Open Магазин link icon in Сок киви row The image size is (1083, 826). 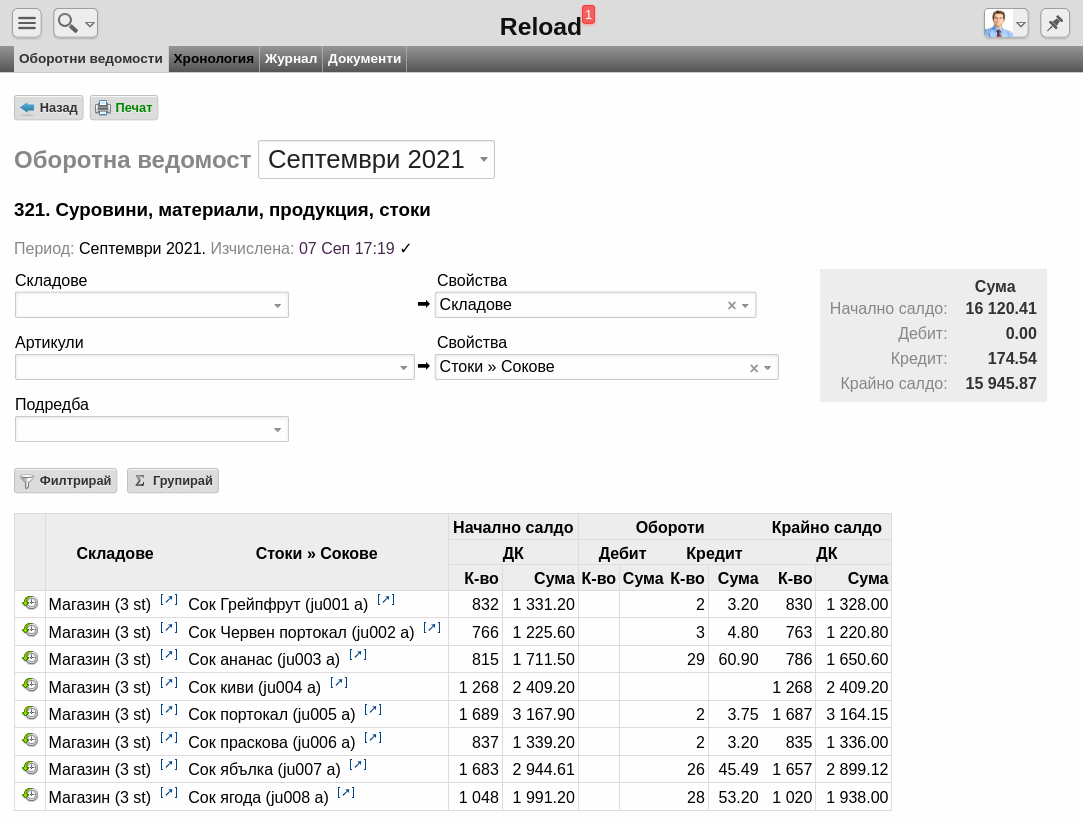pos(169,682)
